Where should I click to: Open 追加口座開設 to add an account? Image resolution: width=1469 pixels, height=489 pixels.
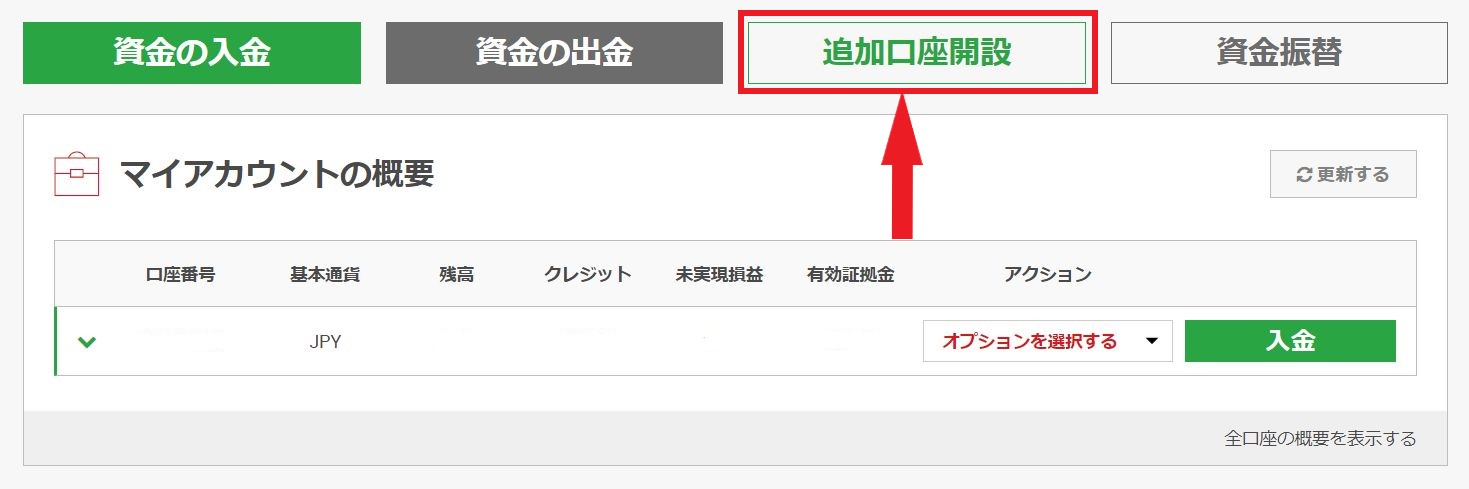click(917, 53)
